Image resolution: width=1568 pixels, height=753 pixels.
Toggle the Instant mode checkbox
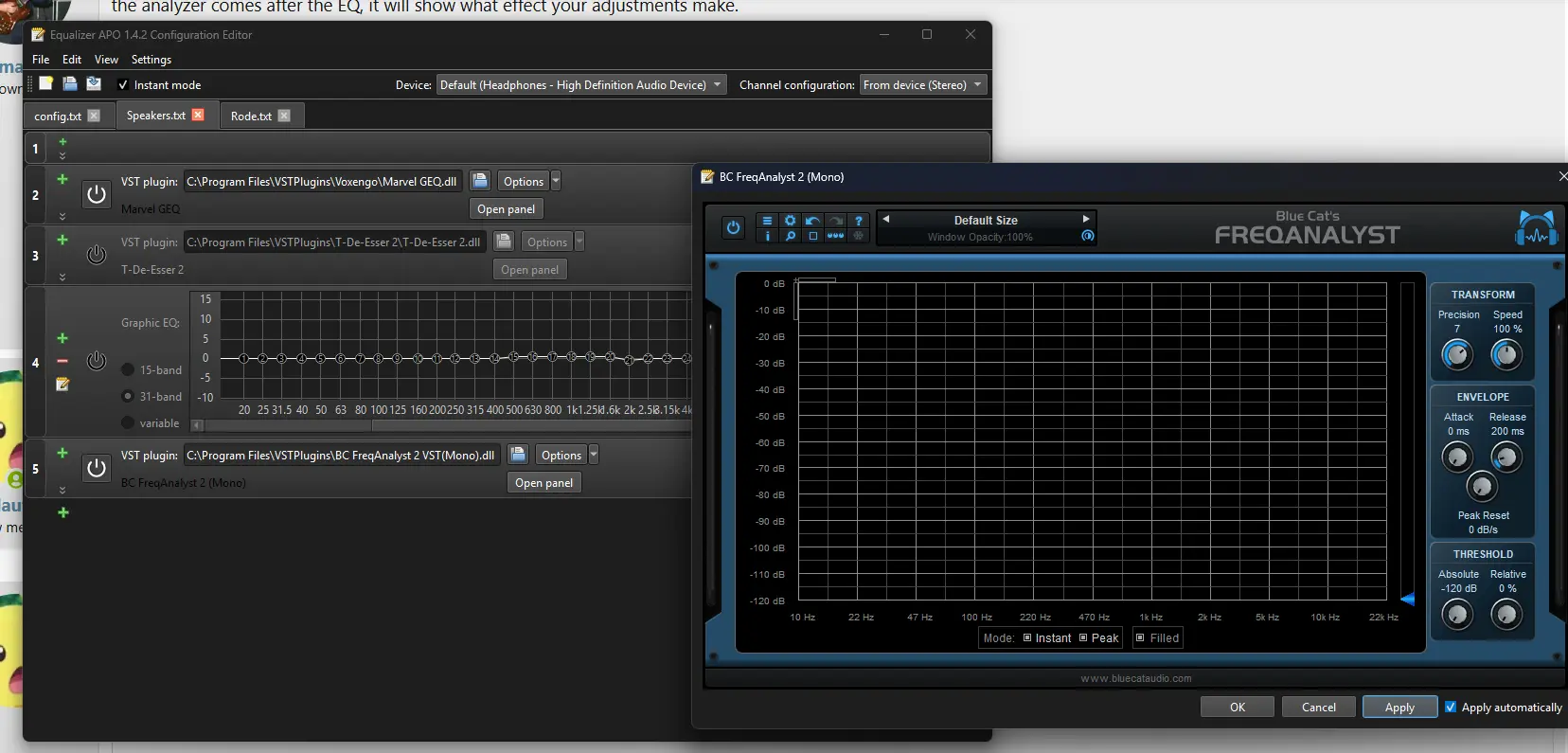click(x=123, y=84)
